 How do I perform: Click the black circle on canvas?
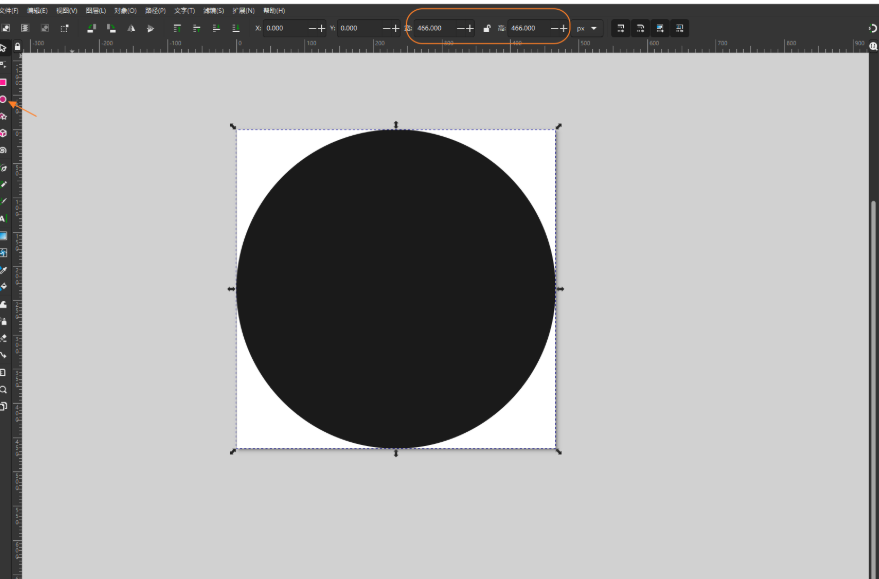396,289
